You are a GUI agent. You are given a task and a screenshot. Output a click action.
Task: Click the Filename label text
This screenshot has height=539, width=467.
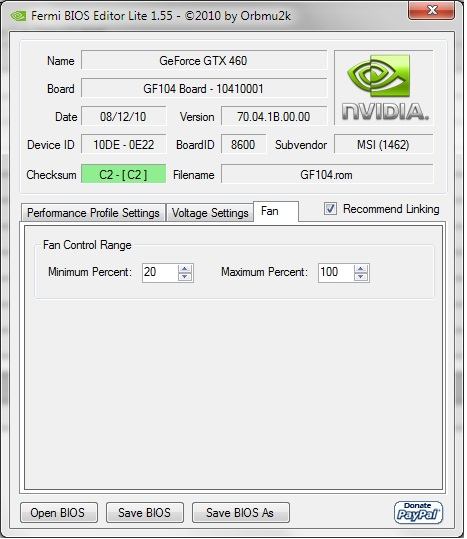point(194,175)
